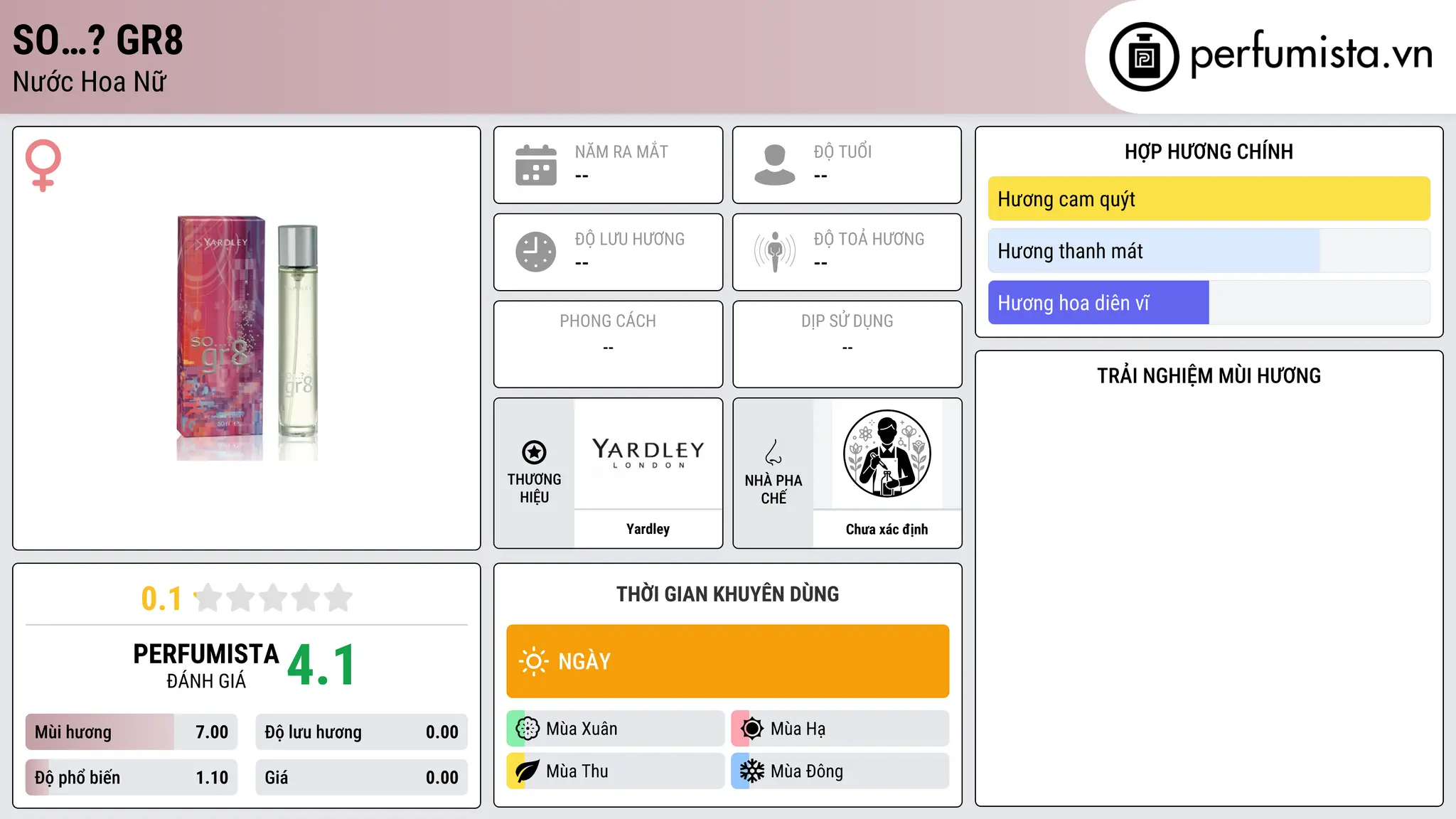Click the Độ phổ biến 1.10 score bar
Viewport: 1456px width, 819px height.
(x=132, y=778)
